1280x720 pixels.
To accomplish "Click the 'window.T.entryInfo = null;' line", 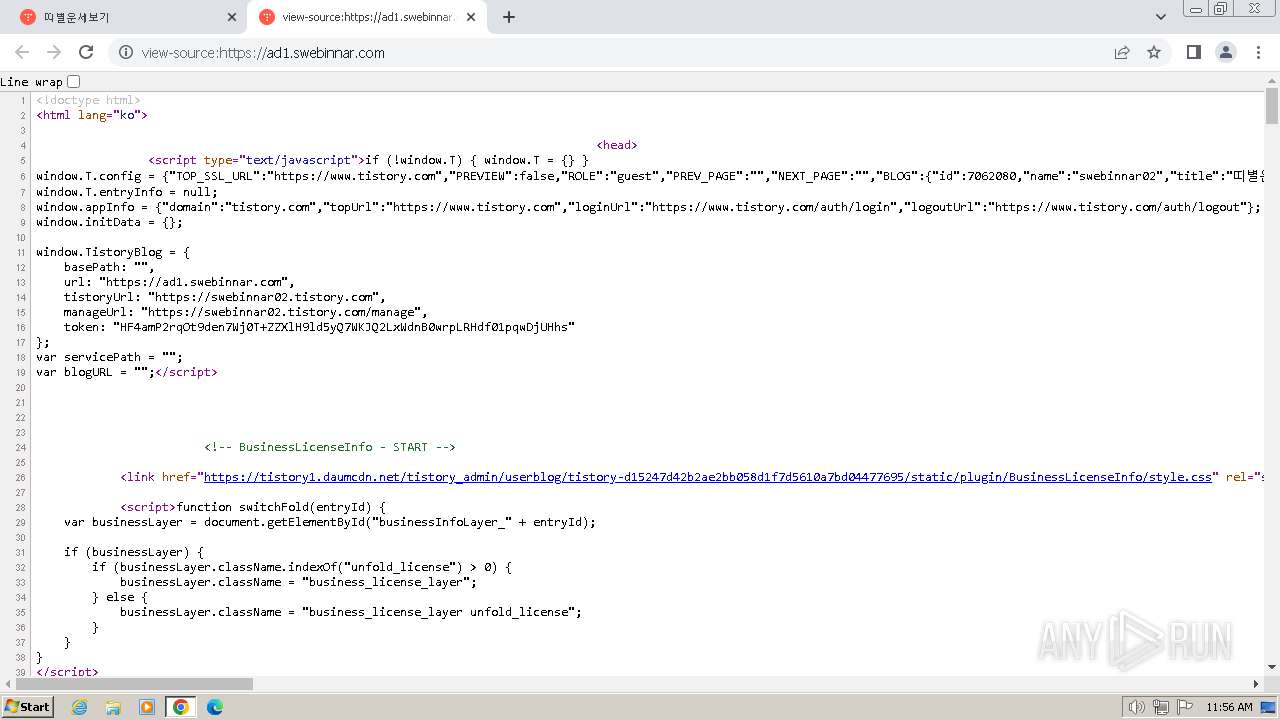I will pos(127,192).
